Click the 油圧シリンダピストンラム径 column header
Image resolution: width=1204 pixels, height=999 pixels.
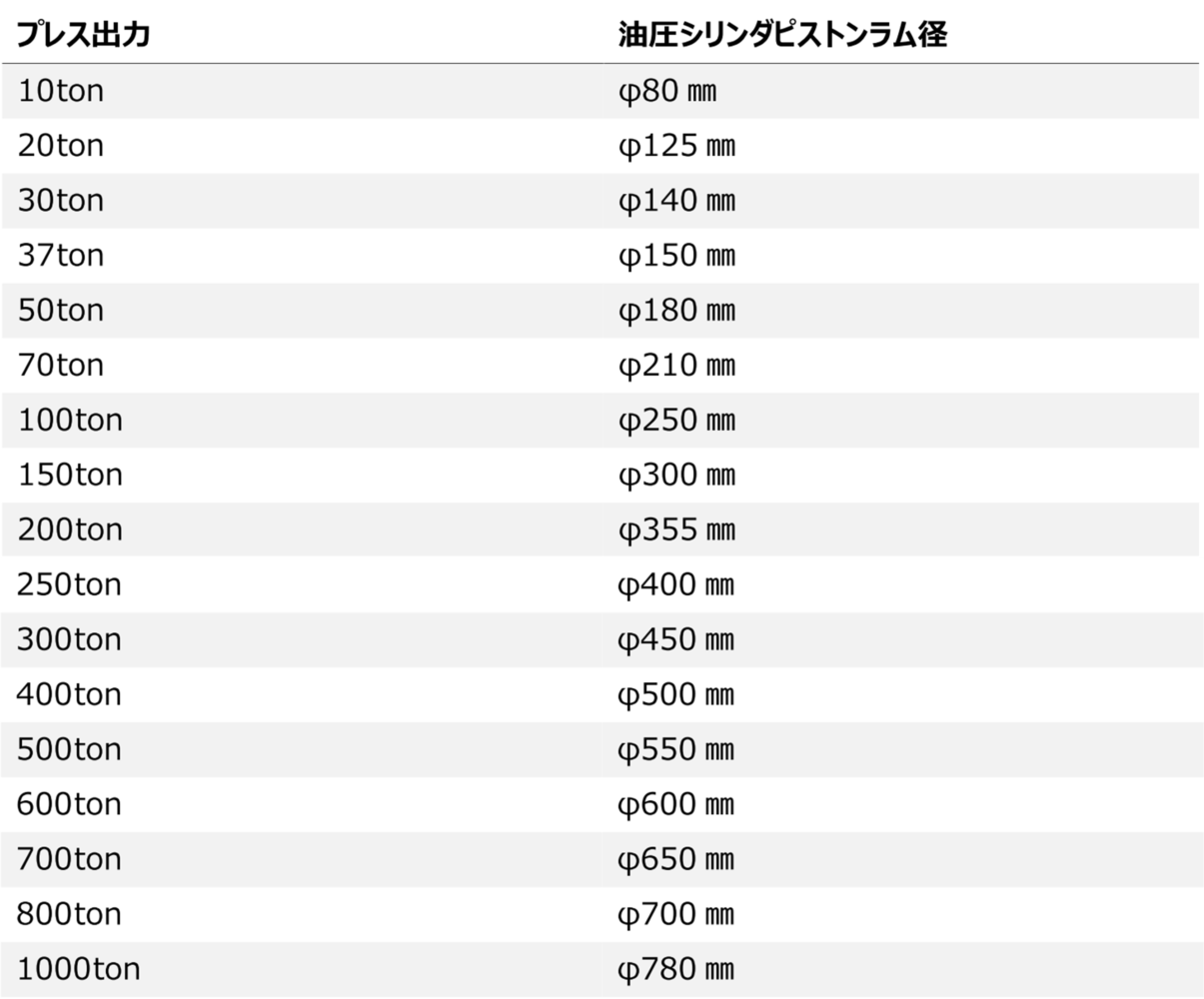(x=781, y=36)
